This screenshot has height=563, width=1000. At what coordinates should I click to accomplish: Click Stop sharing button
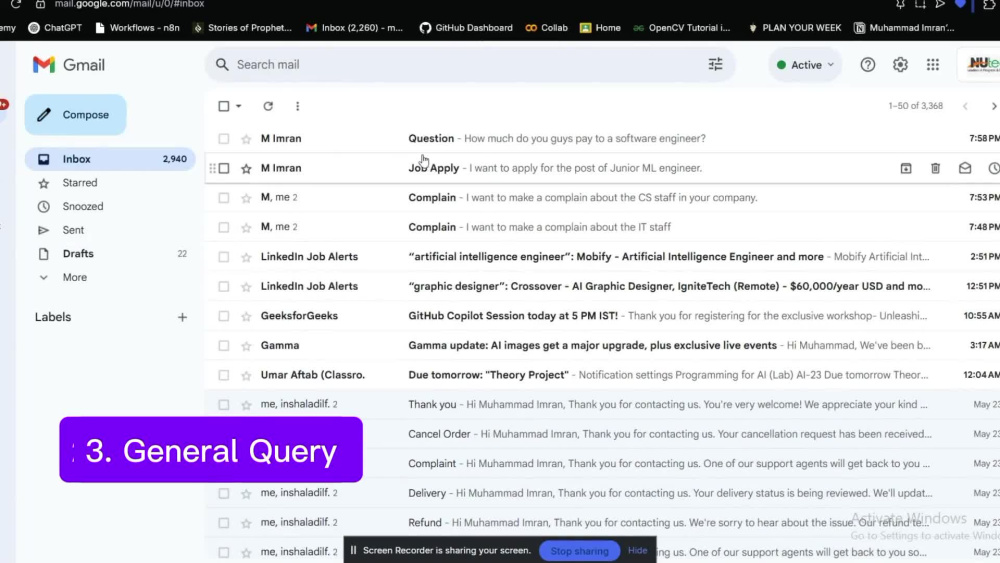[579, 551]
